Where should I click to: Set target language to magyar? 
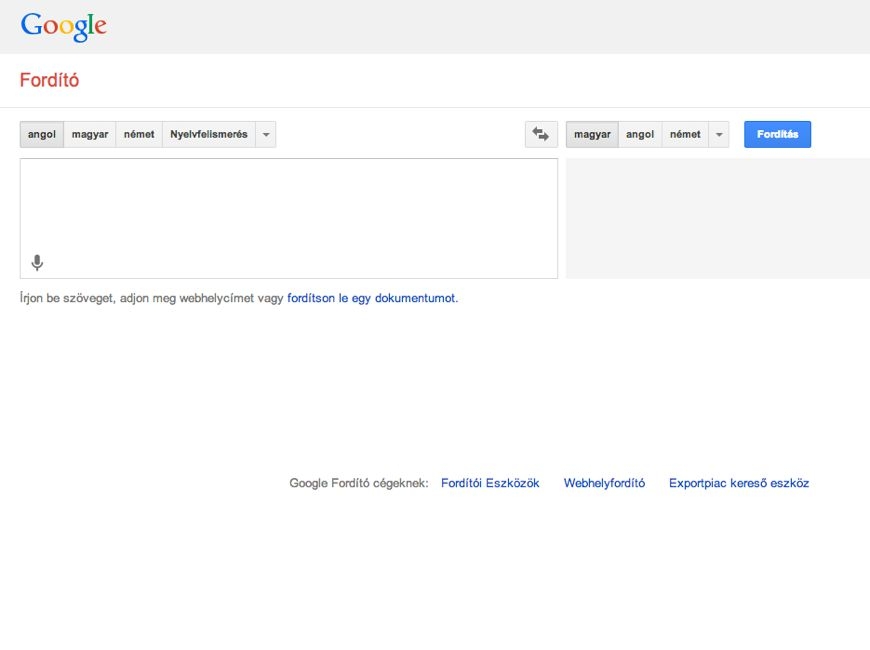click(x=592, y=134)
